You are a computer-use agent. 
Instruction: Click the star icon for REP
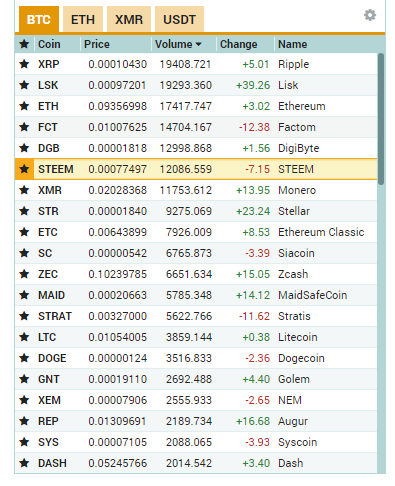pos(24,421)
